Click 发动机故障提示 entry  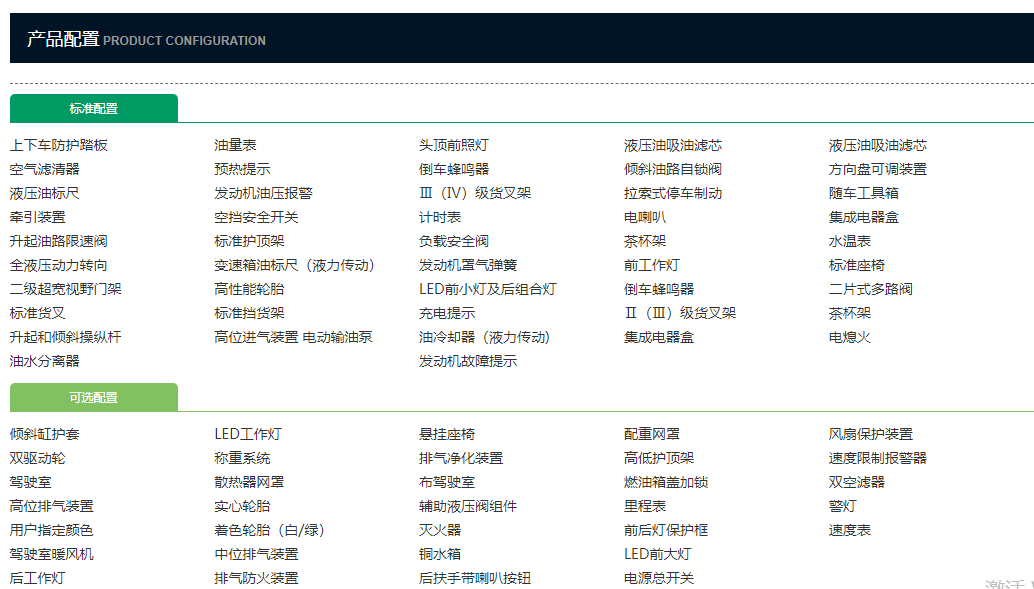(468, 361)
